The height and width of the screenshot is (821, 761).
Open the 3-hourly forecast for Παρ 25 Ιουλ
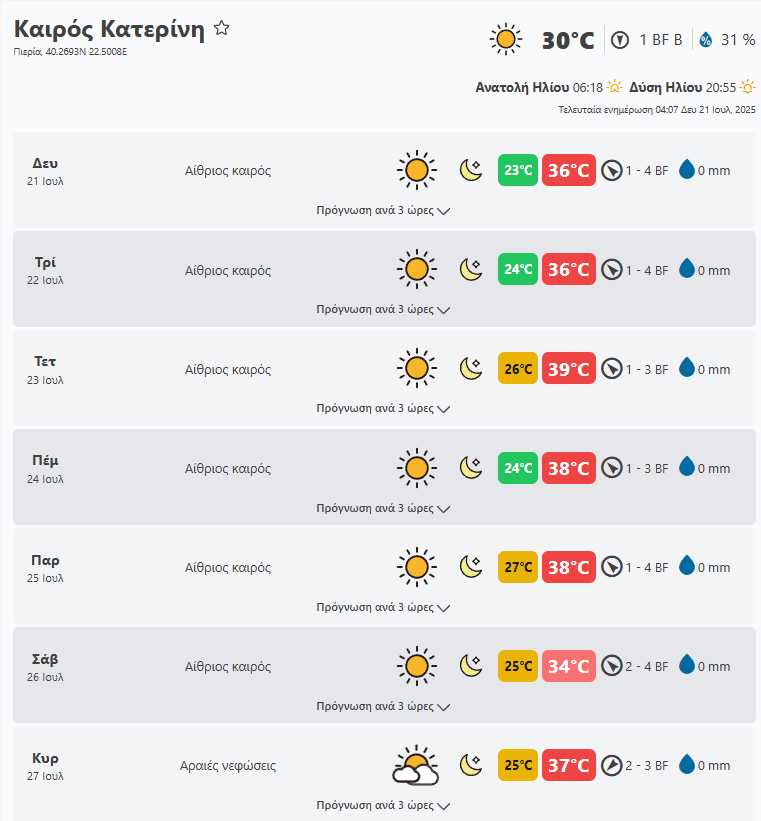(383, 607)
